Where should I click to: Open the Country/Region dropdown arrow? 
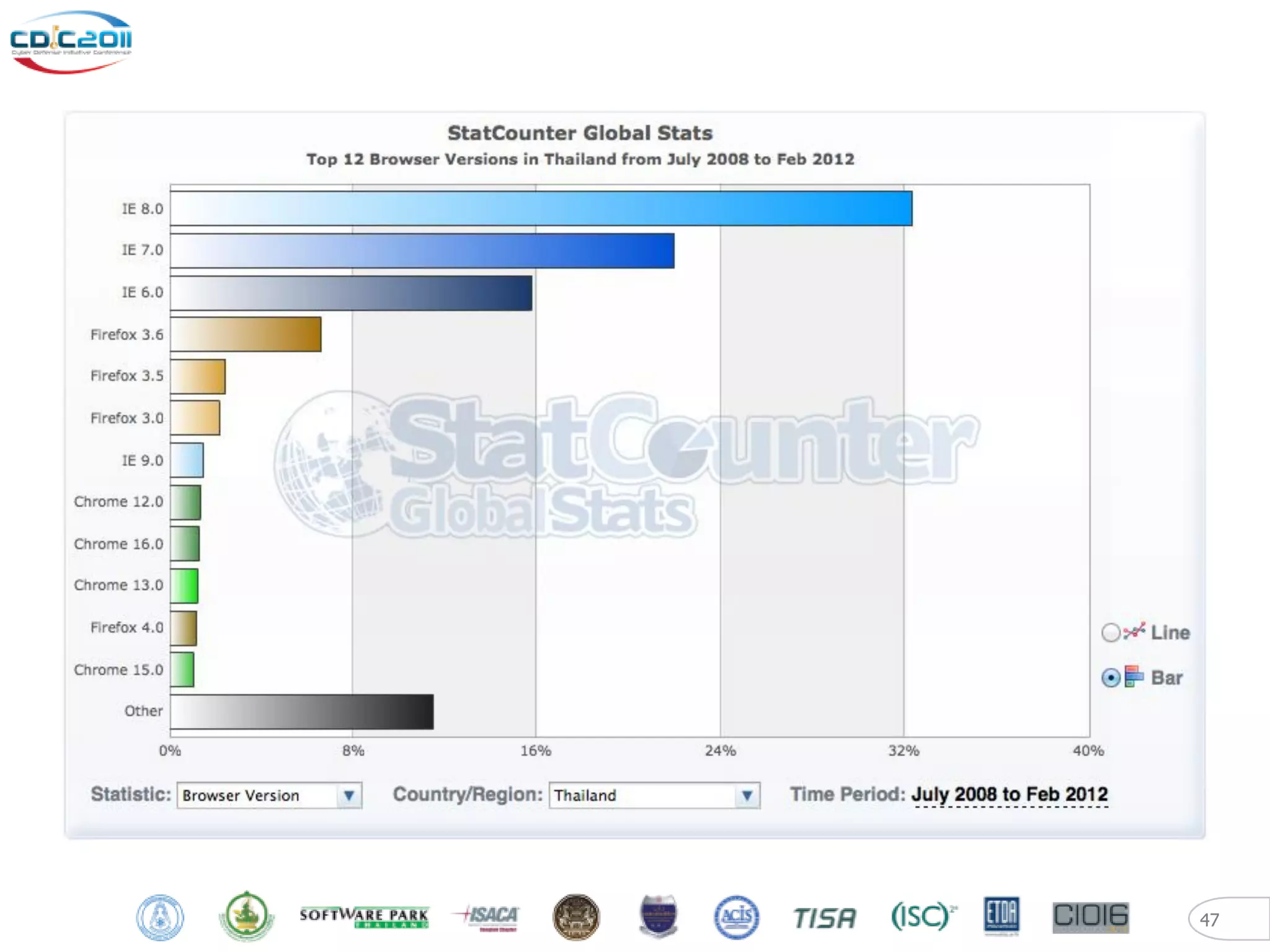click(x=747, y=795)
